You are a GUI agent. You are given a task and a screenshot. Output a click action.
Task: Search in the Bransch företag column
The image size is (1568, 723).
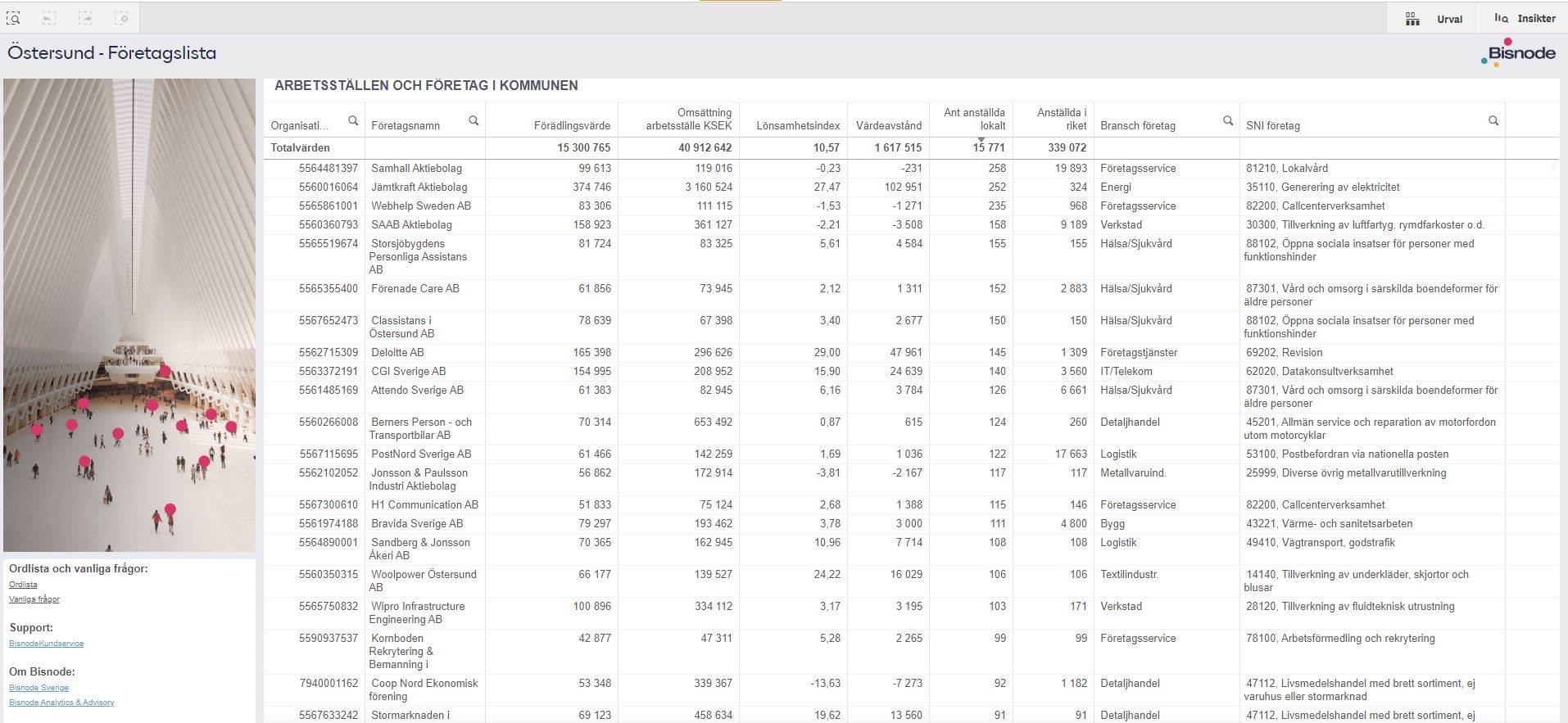1228,120
